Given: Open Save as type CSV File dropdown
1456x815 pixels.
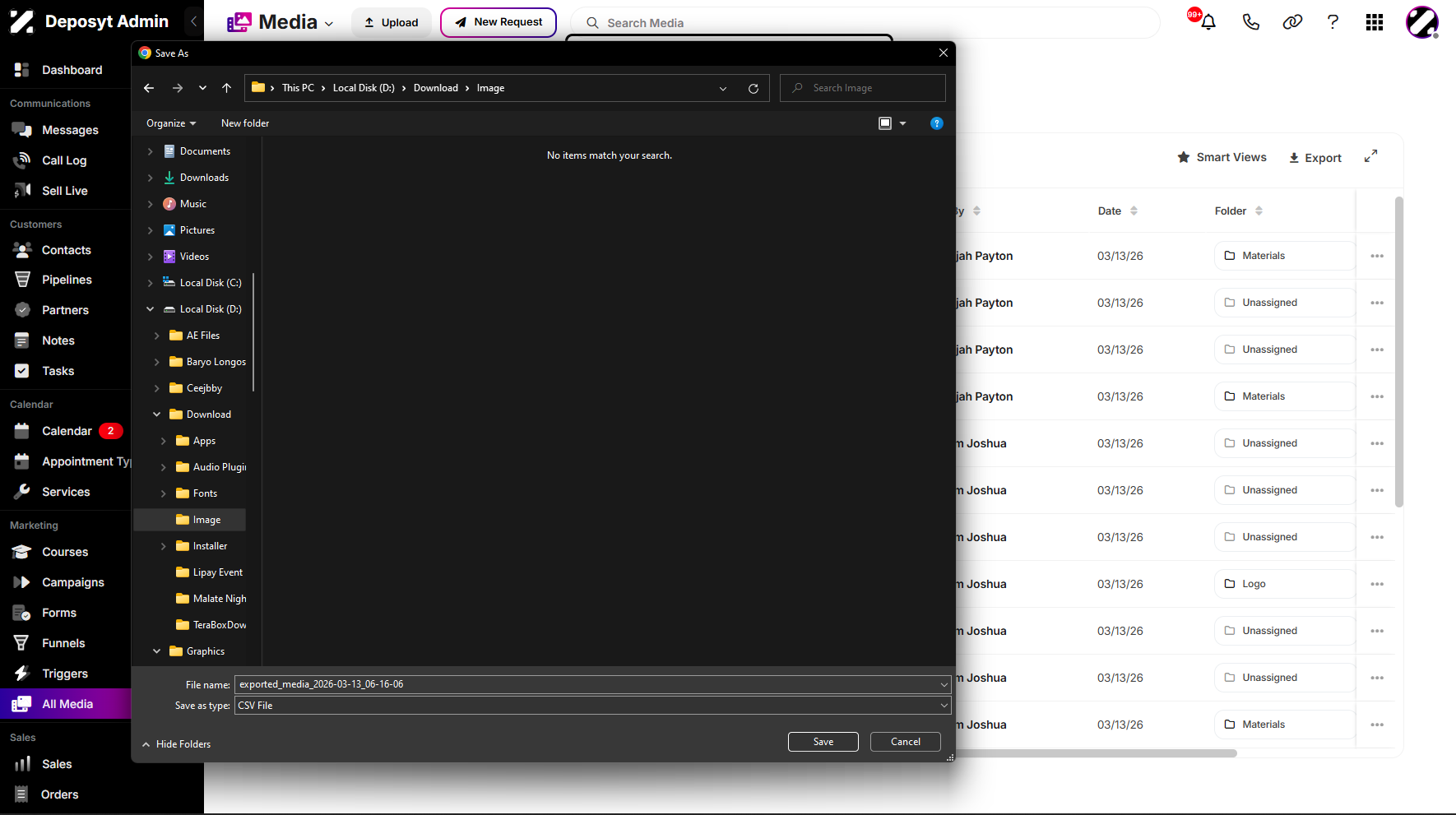Looking at the screenshot, I should (x=593, y=706).
